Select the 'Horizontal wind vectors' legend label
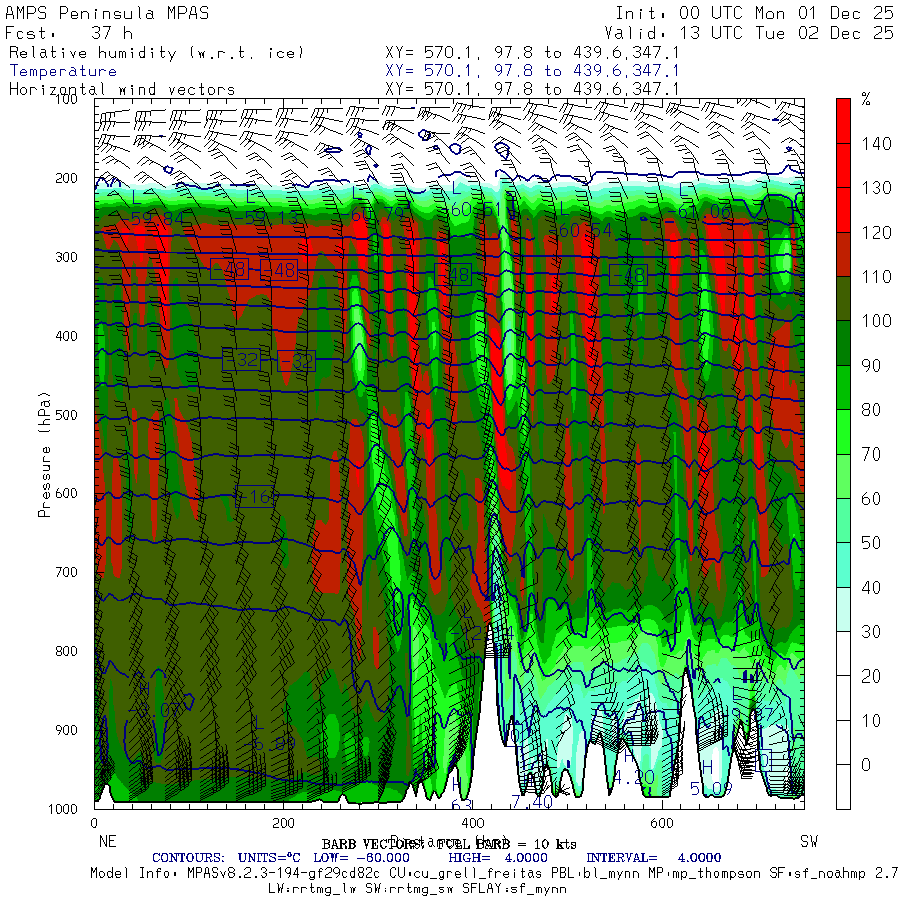 tap(122, 90)
